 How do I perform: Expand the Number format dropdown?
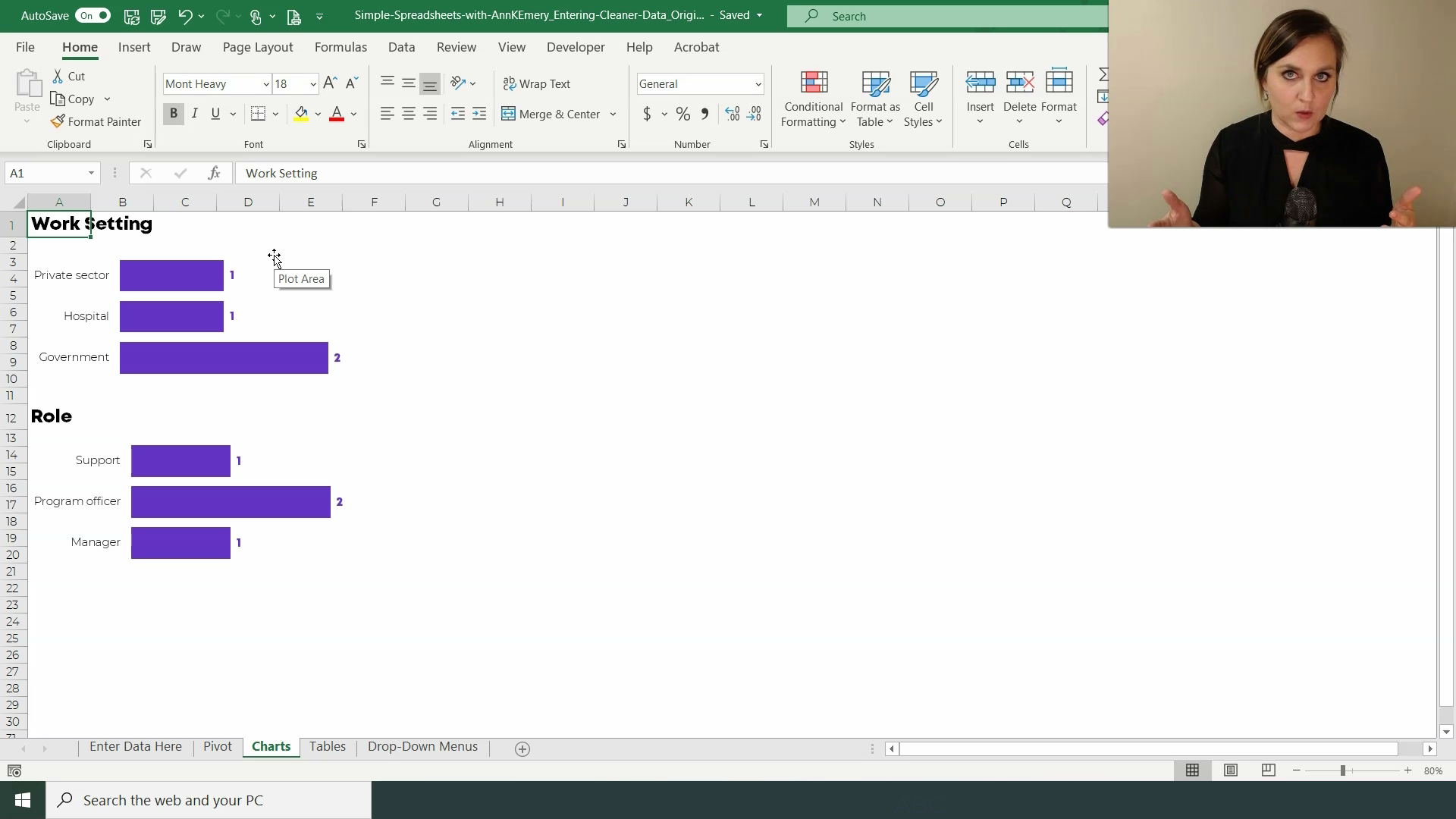coord(757,83)
